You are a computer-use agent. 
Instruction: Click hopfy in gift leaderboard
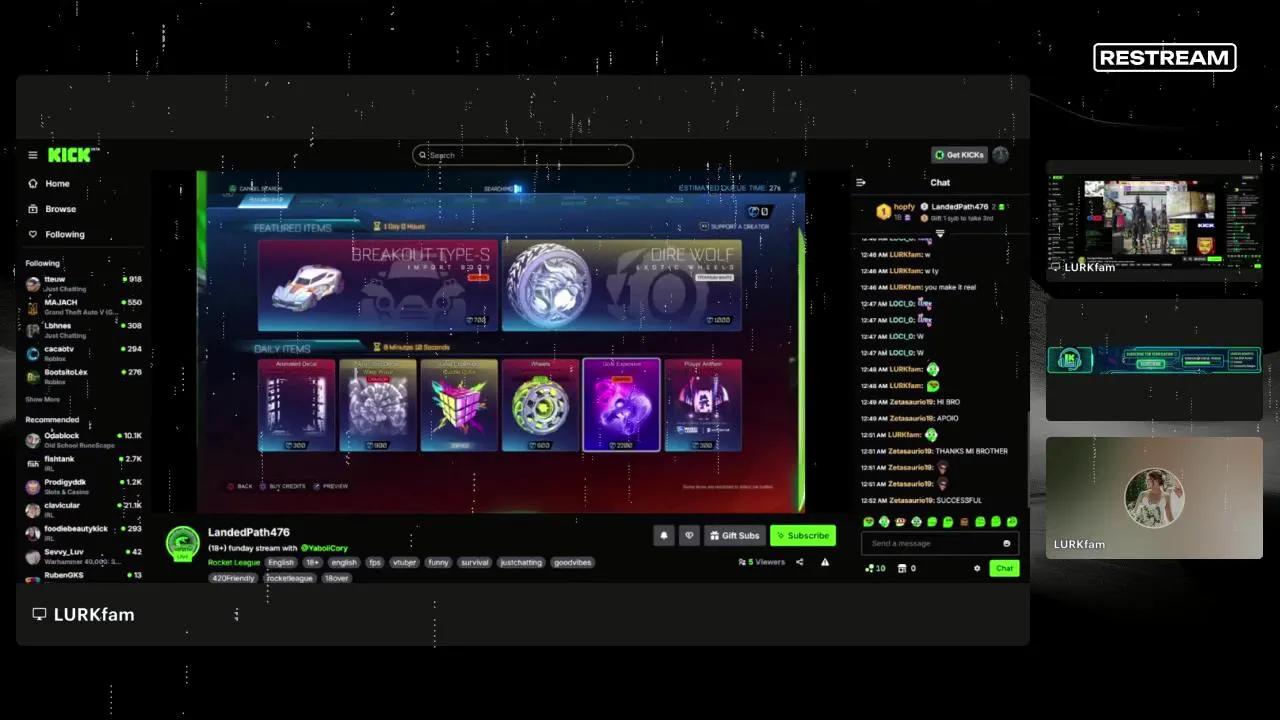click(904, 207)
